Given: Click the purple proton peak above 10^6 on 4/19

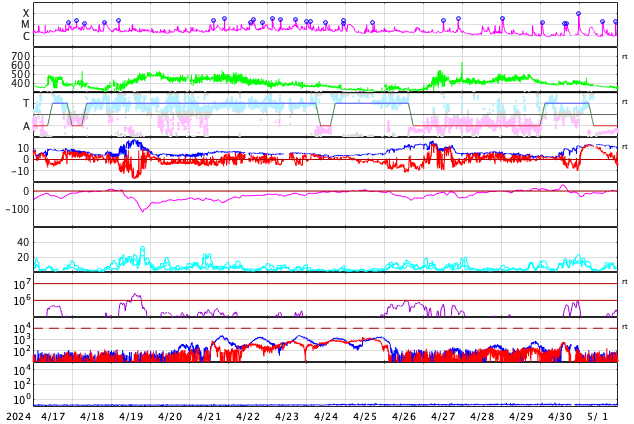Looking at the screenshot, I should (x=135, y=296).
